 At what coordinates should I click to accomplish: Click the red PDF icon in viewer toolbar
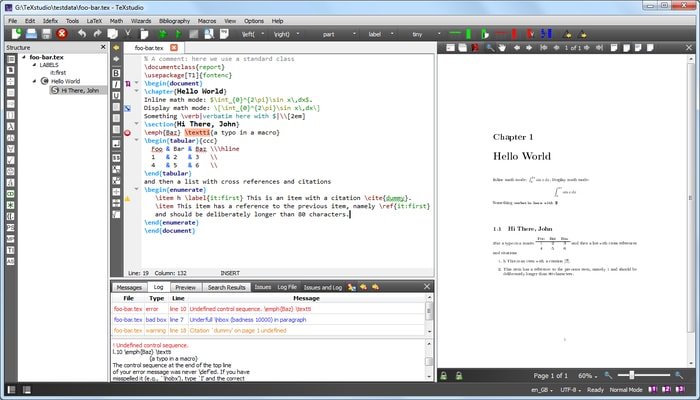coord(475,48)
